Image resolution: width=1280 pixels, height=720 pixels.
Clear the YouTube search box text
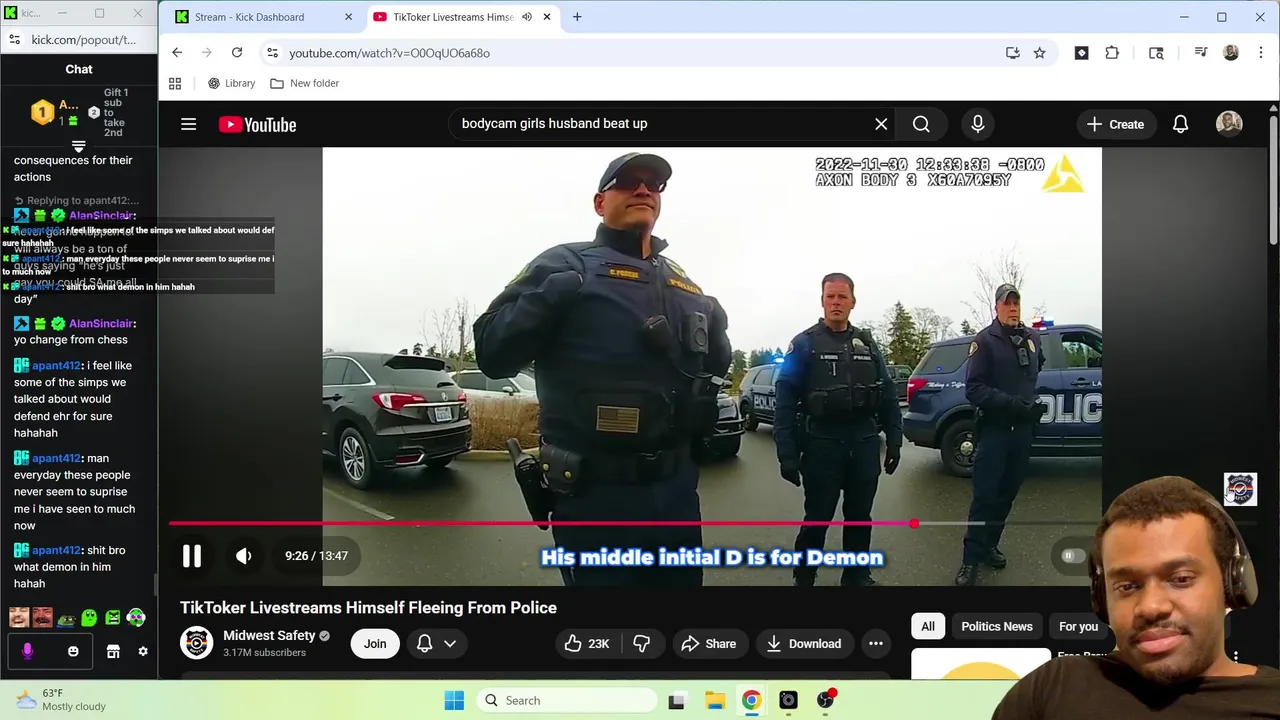tap(881, 124)
